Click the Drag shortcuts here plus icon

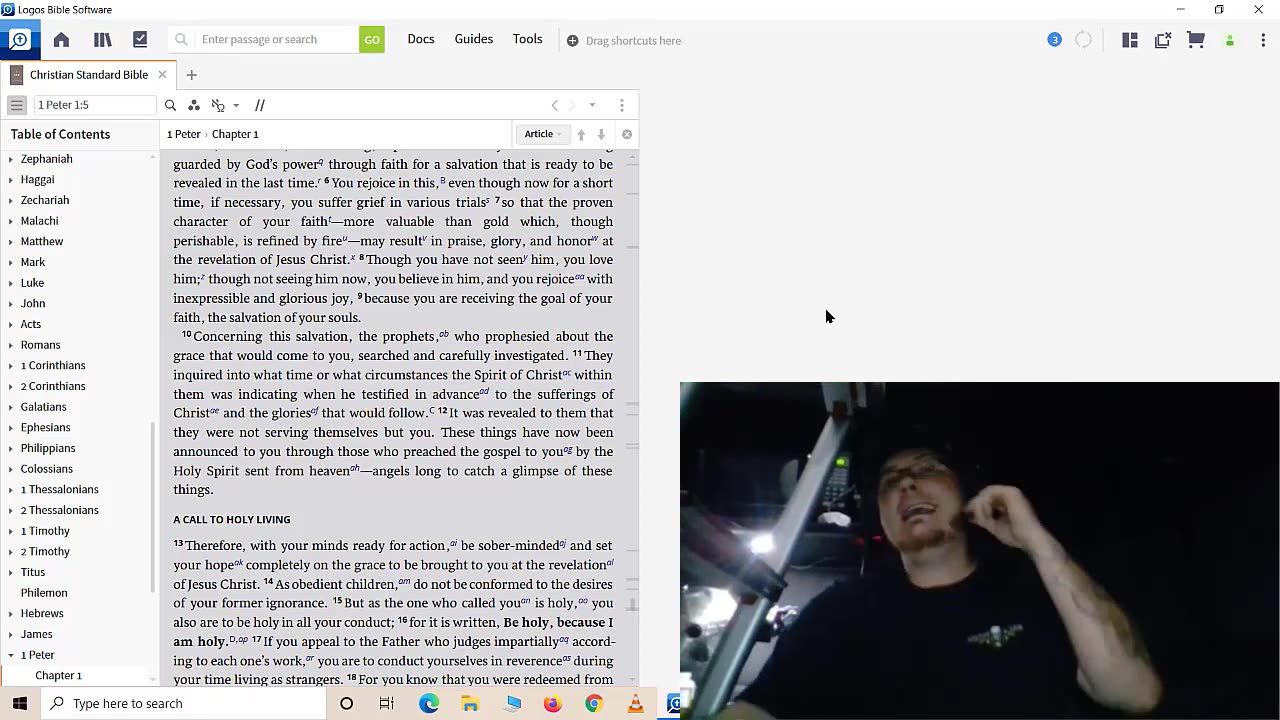tap(573, 41)
